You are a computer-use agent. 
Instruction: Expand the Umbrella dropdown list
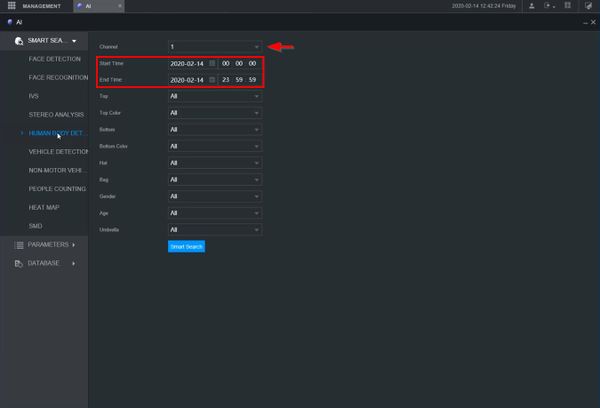coord(215,230)
